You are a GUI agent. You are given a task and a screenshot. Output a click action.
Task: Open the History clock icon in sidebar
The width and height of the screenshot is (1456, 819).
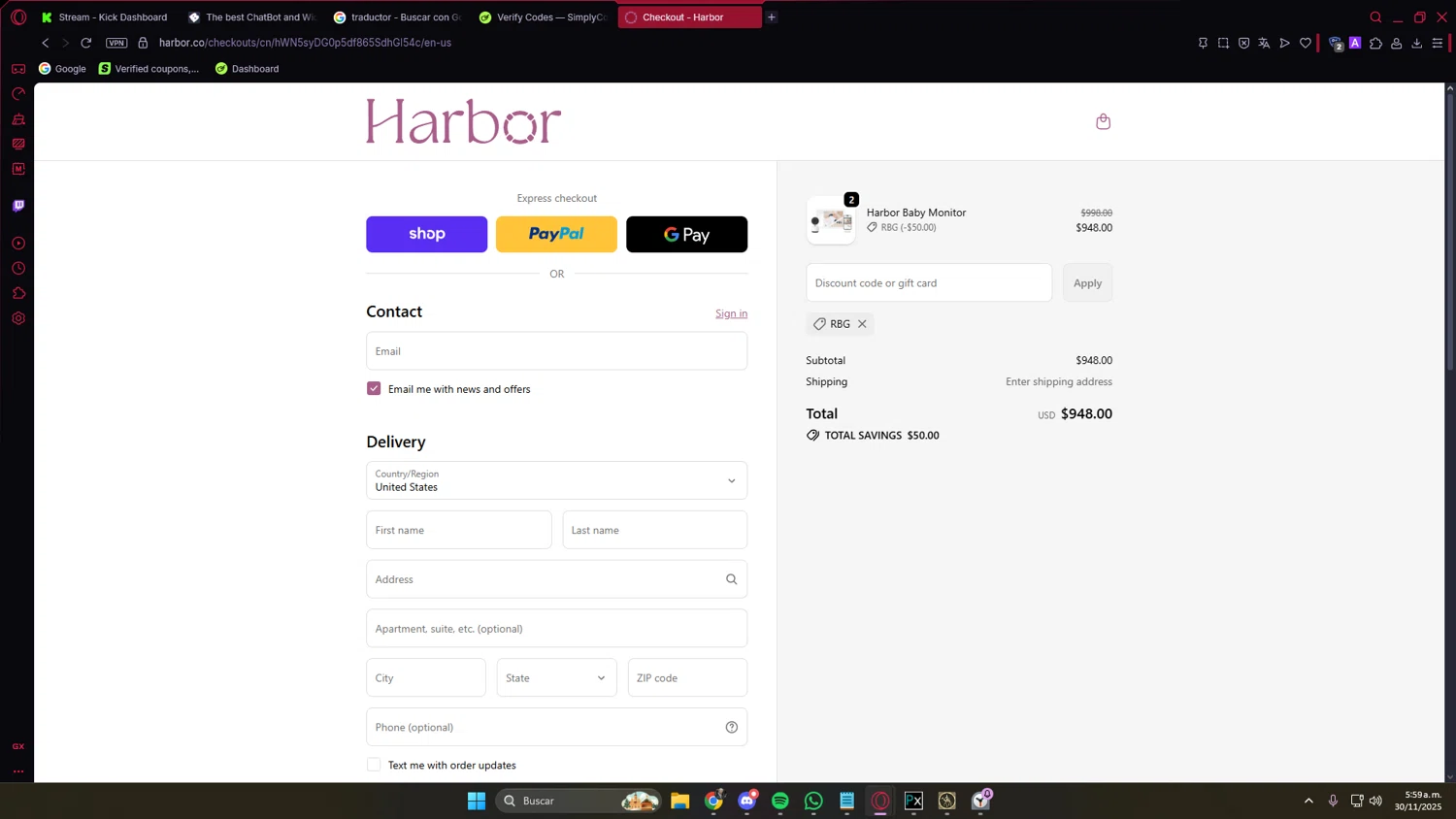18,269
